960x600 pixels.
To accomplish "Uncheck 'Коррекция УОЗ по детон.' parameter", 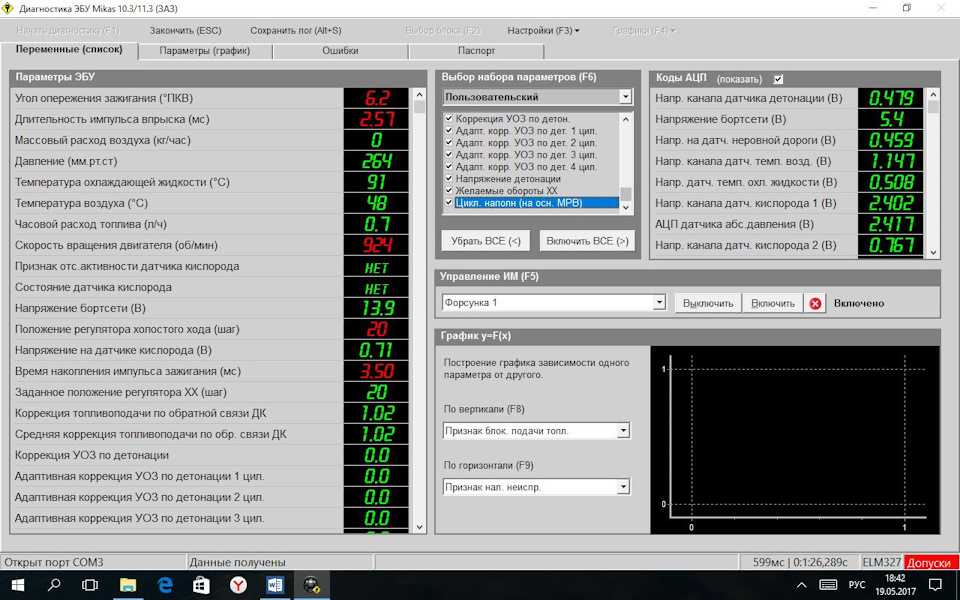I will pyautogui.click(x=449, y=118).
